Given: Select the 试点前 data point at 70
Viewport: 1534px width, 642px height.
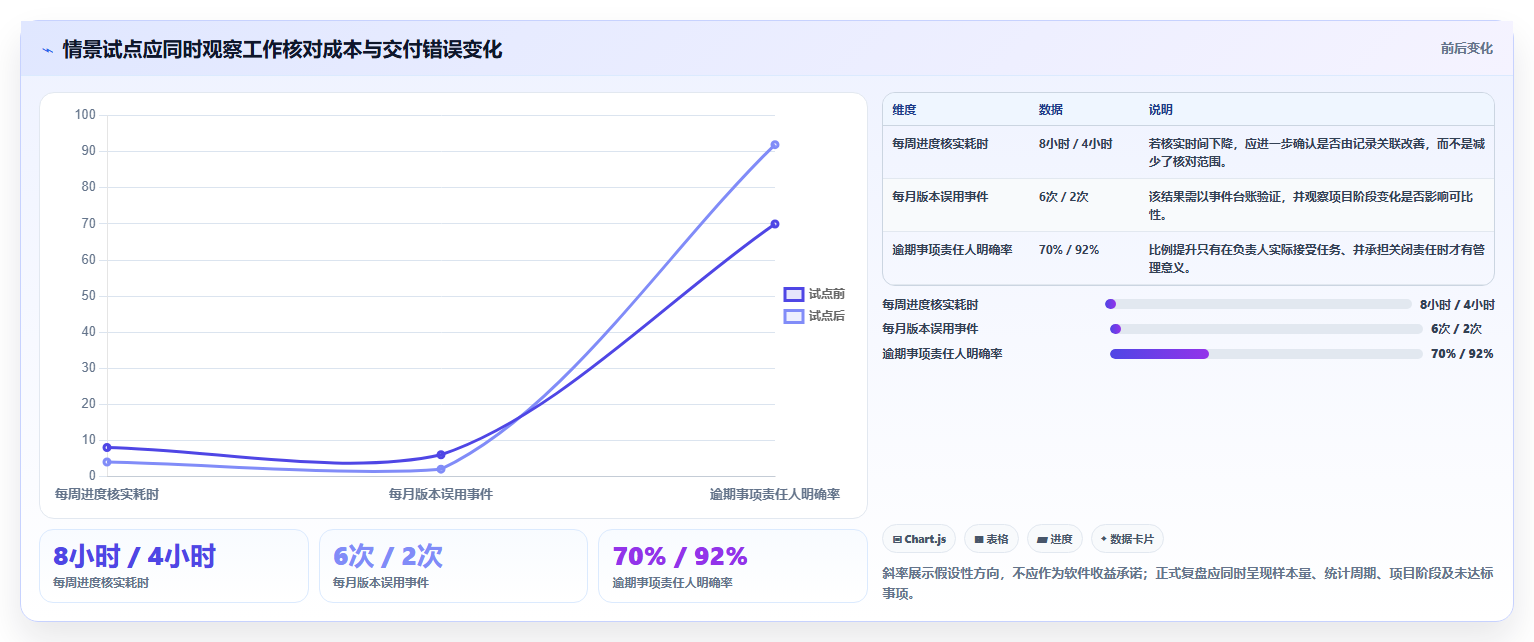Looking at the screenshot, I should tap(775, 224).
